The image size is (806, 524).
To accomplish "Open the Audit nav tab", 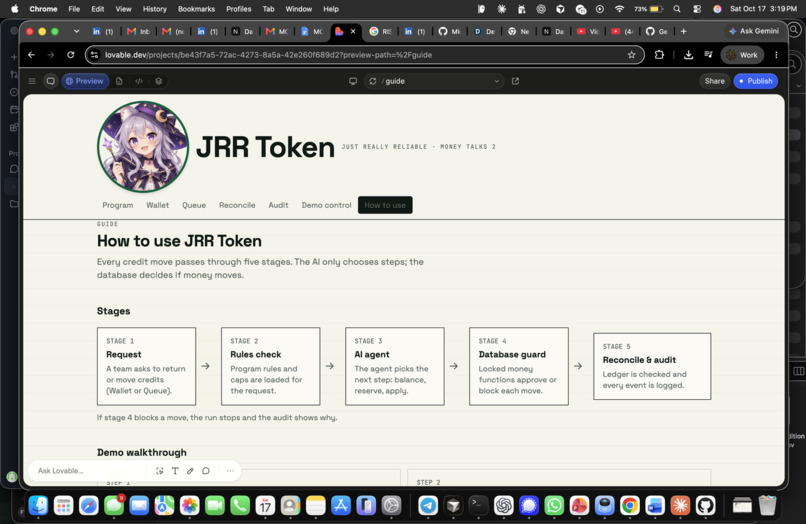I will click(x=278, y=205).
